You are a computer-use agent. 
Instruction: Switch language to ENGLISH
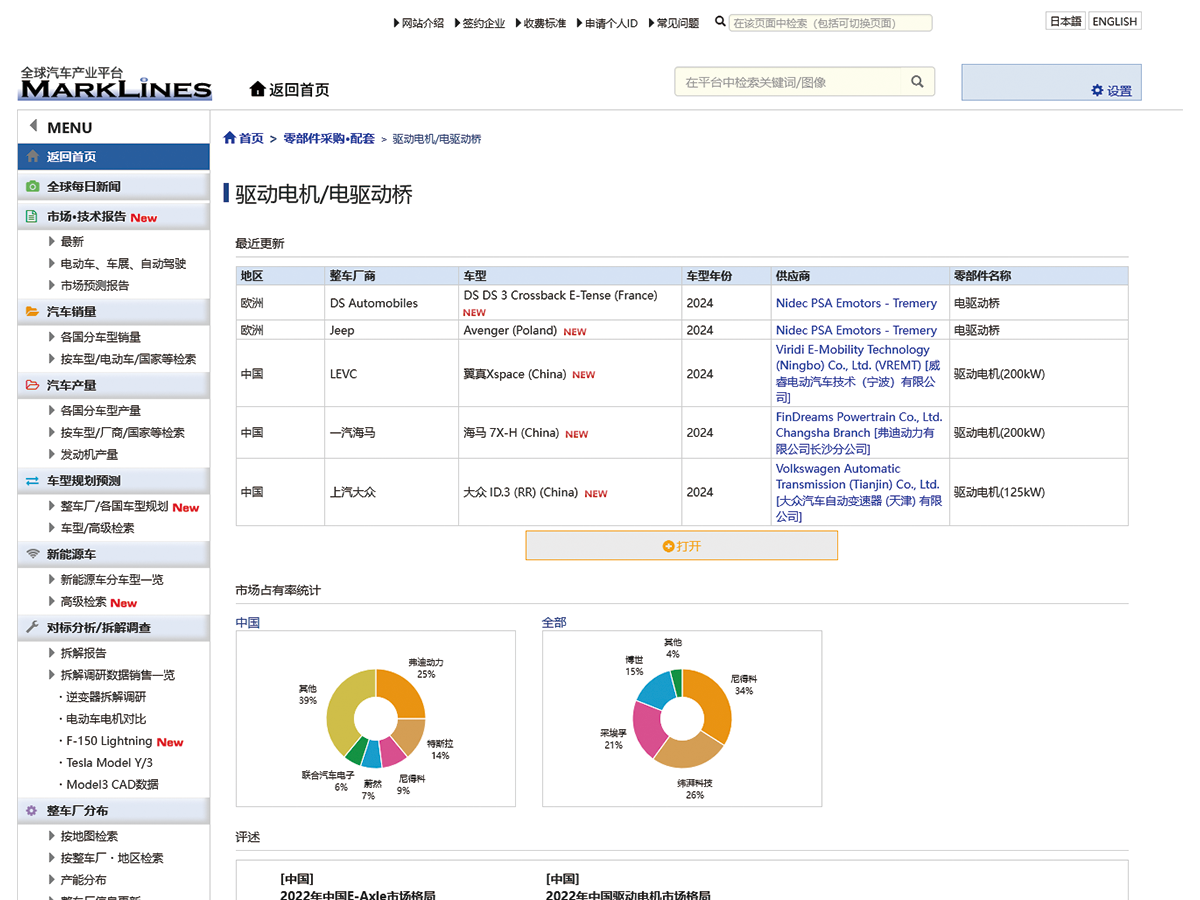coord(1114,21)
